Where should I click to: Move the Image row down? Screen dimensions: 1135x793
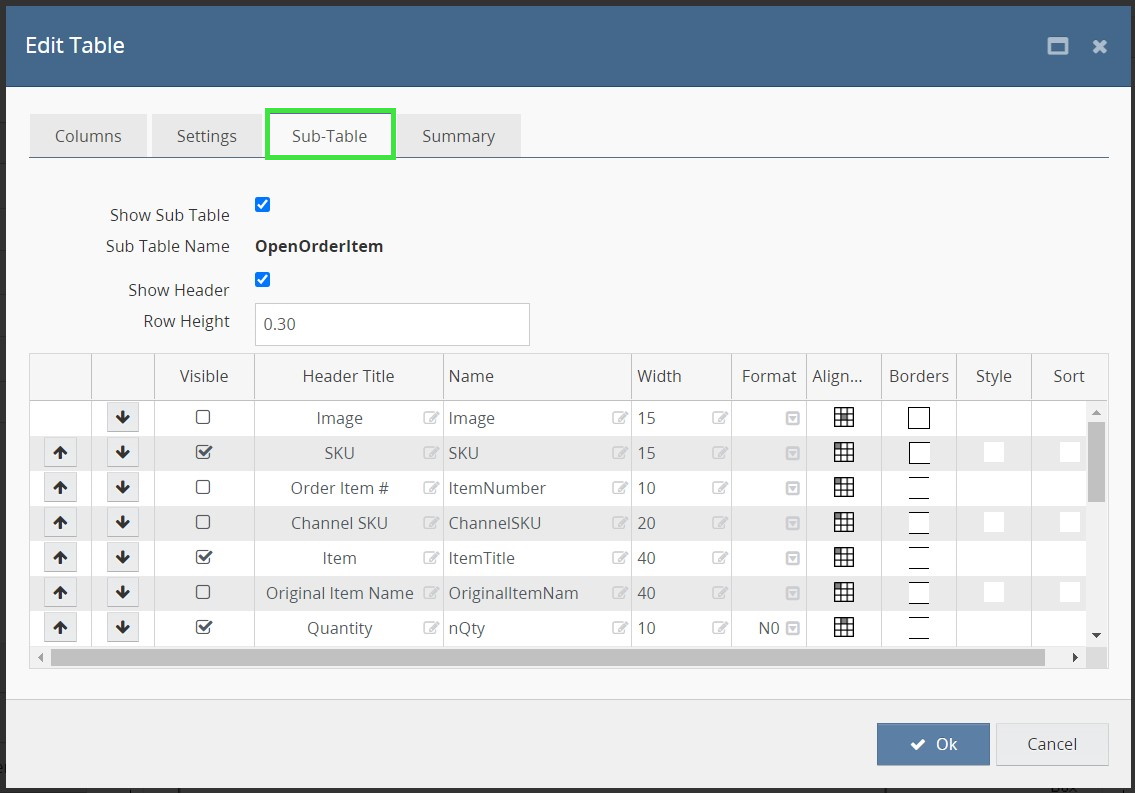[x=123, y=418]
